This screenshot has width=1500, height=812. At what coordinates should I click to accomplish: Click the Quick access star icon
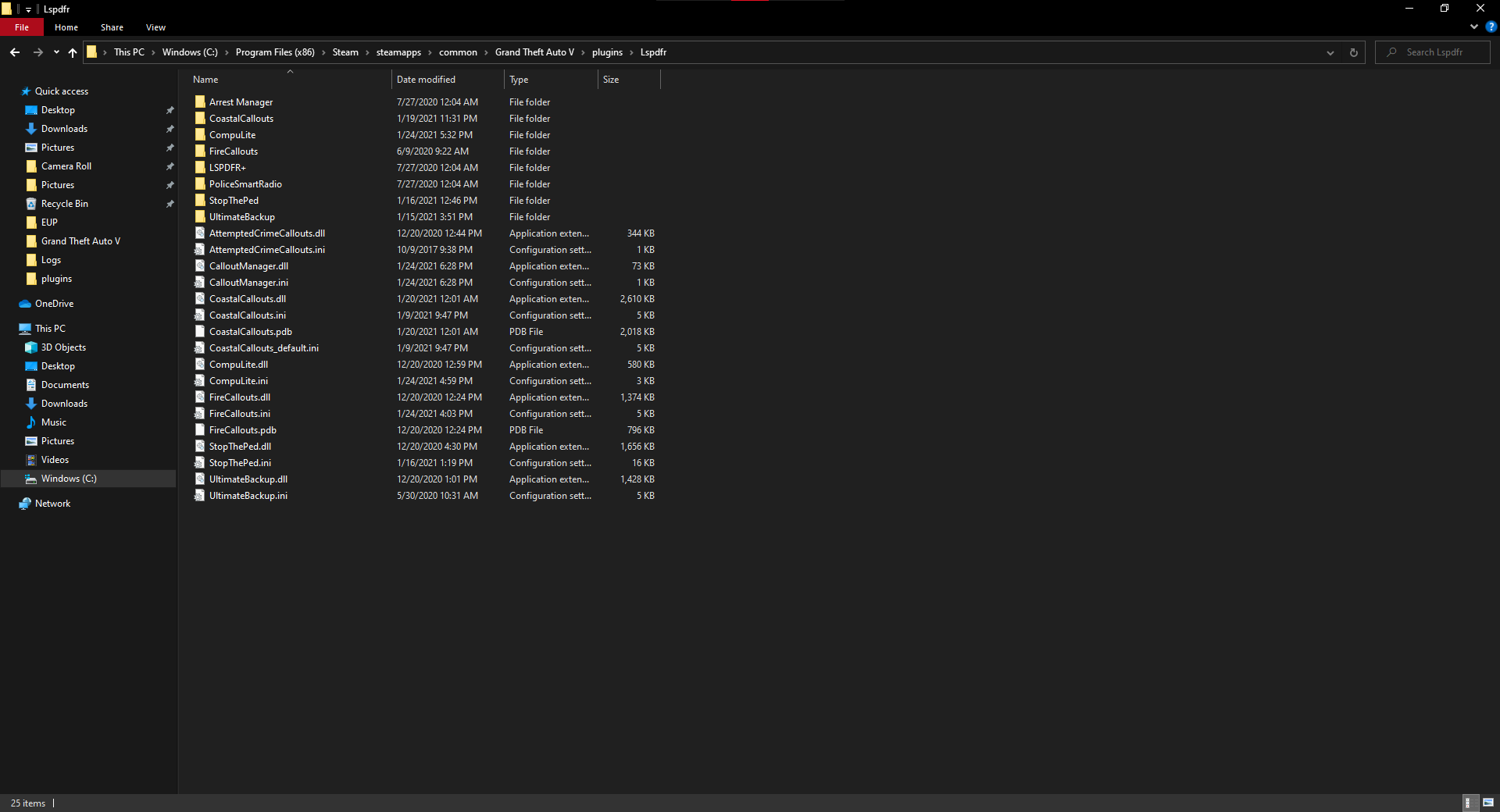[x=25, y=91]
